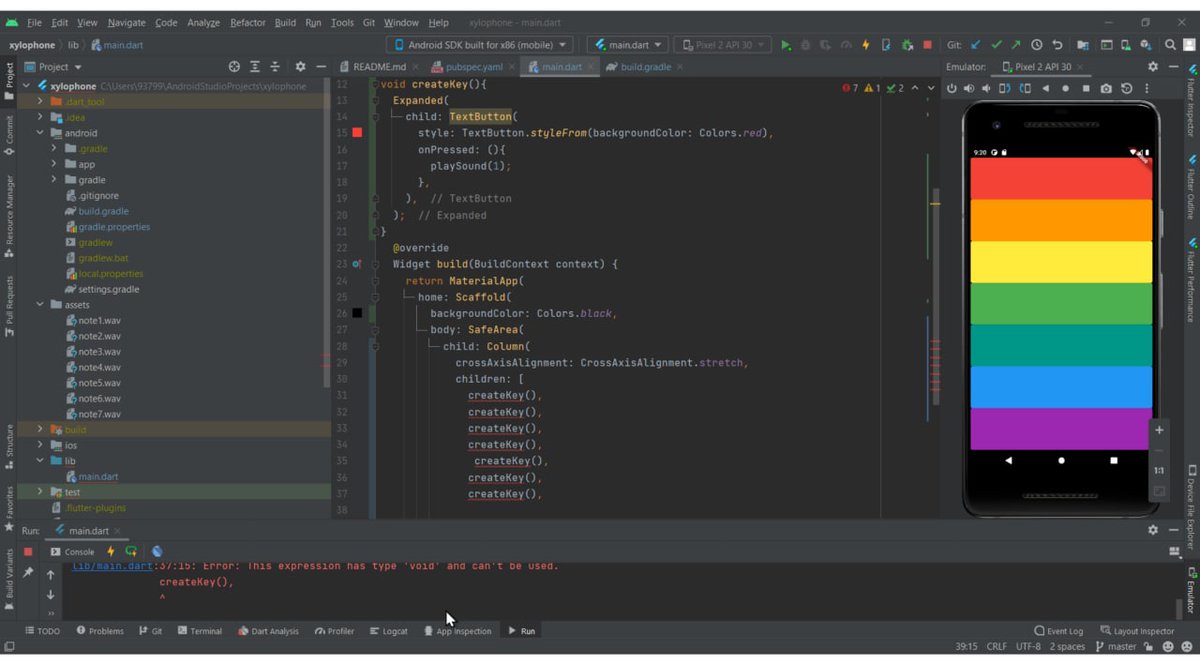The width and height of the screenshot is (1200, 665).
Task: Expand the build folder
Action: tap(41, 430)
